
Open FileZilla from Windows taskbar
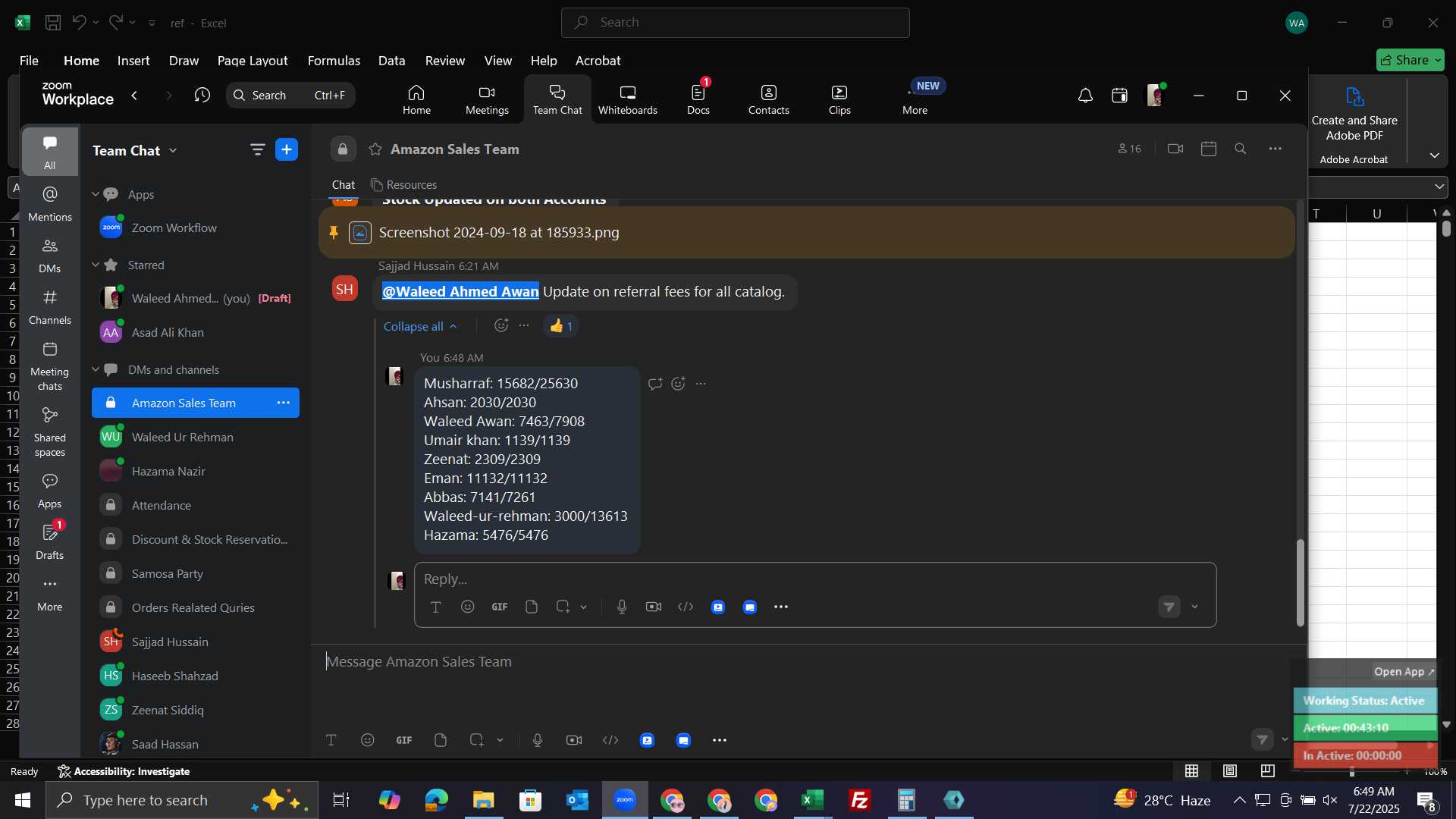click(x=859, y=800)
